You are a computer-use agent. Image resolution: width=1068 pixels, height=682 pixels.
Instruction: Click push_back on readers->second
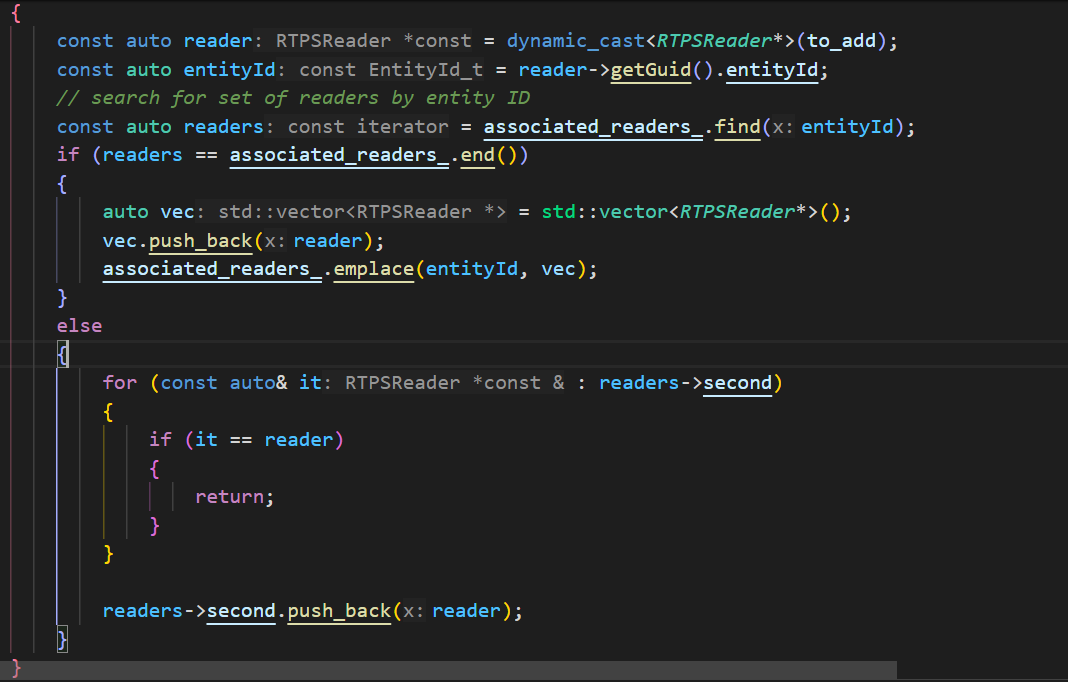[x=340, y=610]
